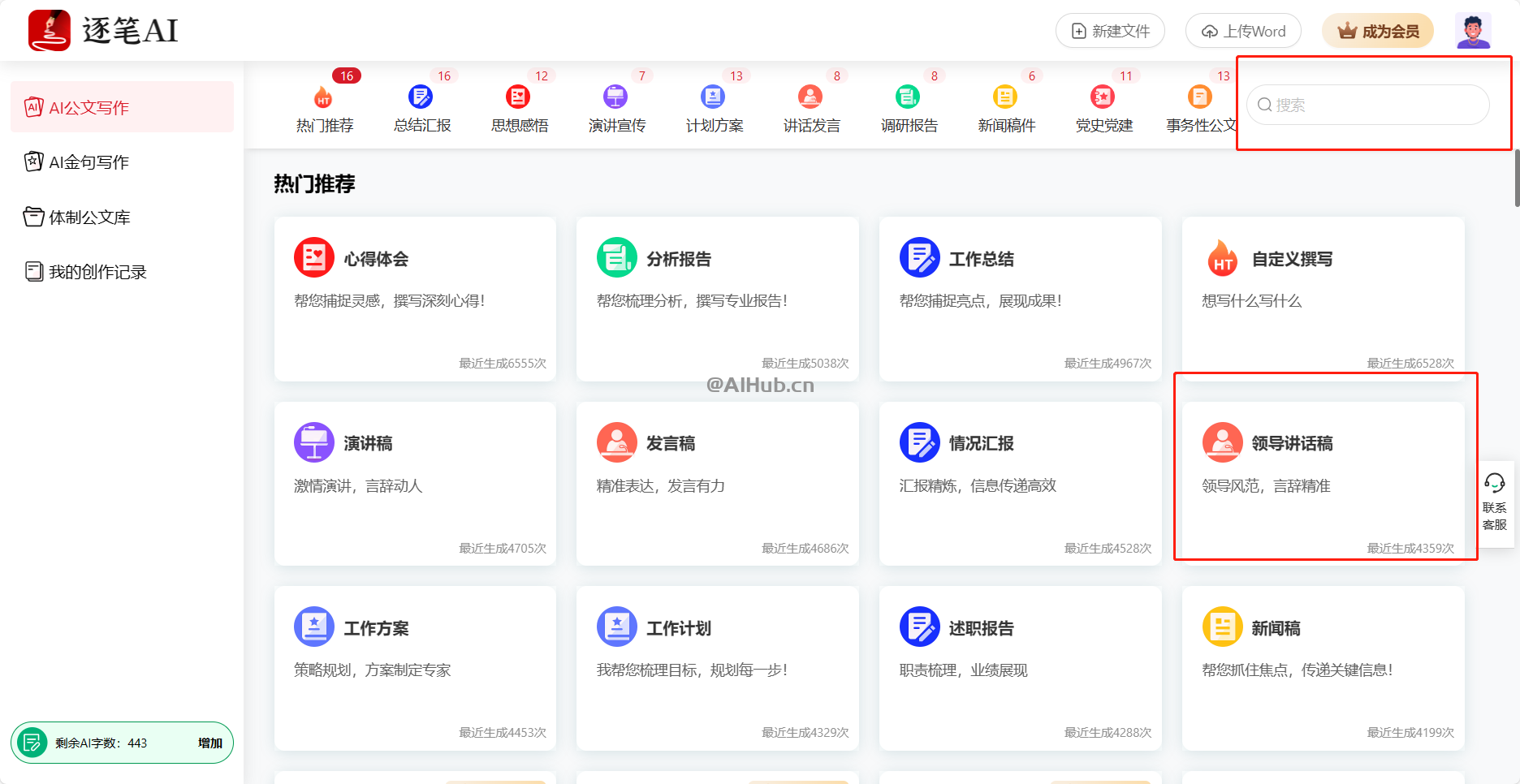1520x784 pixels.
Task: Open the 演讲稿 card icon
Action: click(x=314, y=442)
